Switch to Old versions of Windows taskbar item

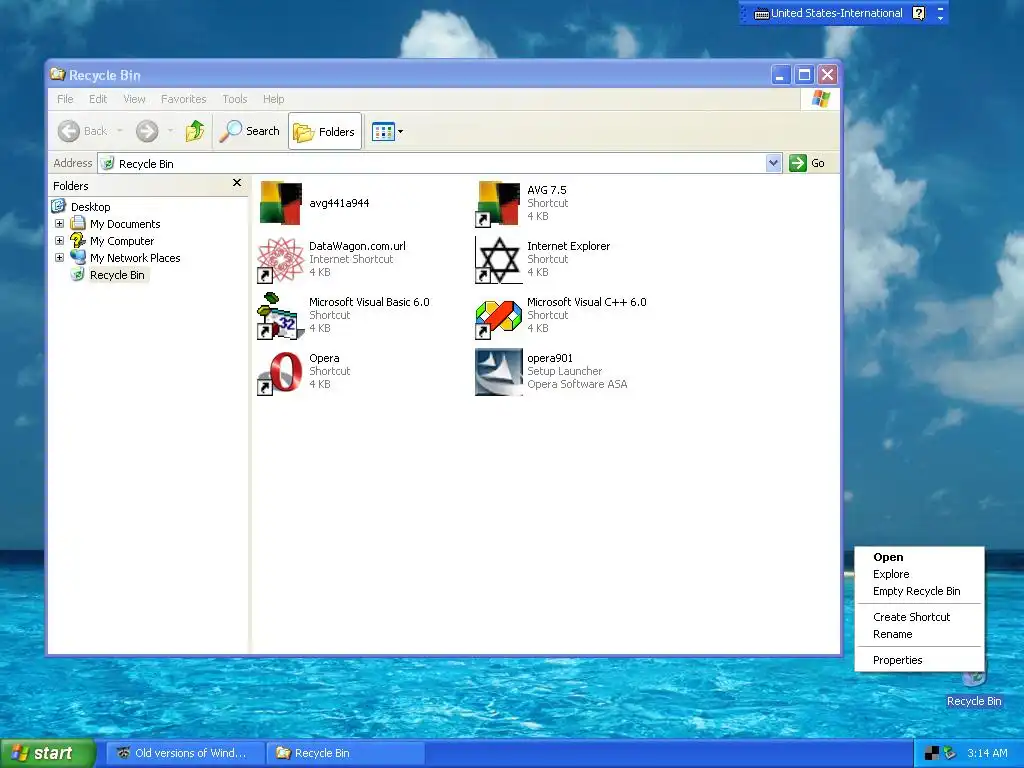click(x=185, y=753)
